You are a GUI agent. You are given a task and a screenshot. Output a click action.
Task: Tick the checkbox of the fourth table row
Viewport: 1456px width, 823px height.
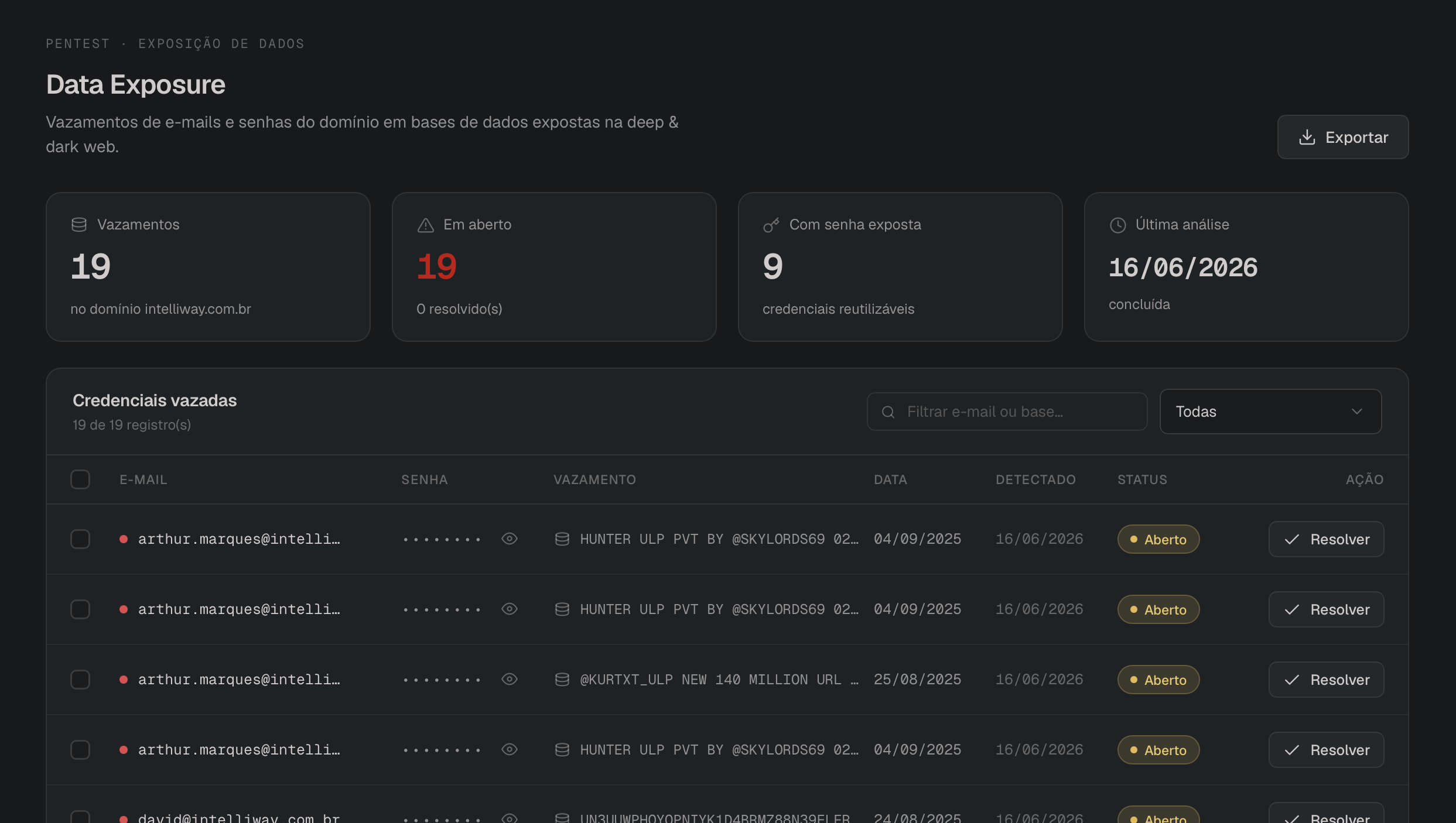click(80, 750)
